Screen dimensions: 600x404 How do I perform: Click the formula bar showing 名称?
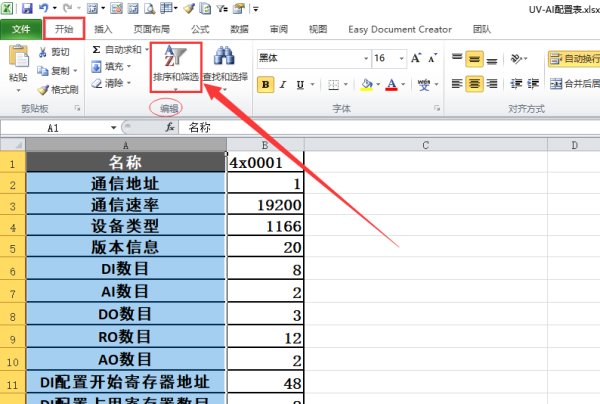pos(390,127)
